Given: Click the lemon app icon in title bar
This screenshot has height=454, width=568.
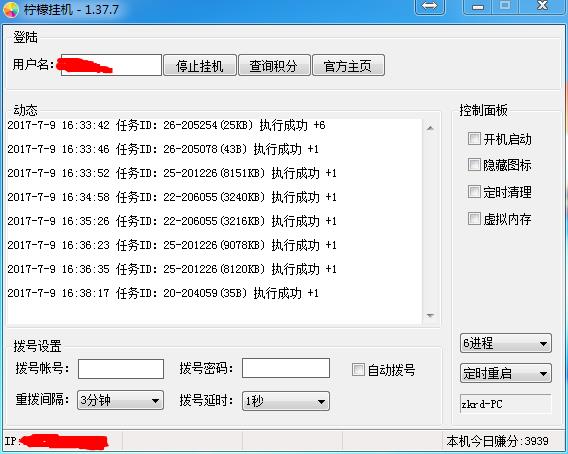Looking at the screenshot, I should tap(11, 9).
